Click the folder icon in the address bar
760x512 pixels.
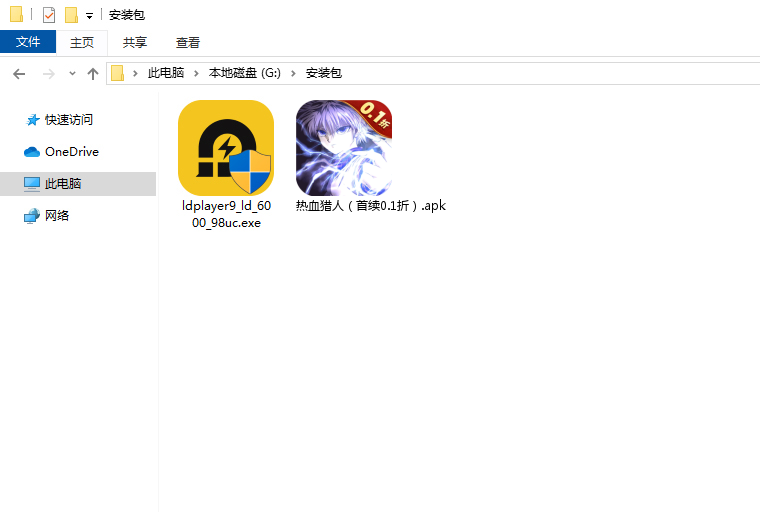pos(118,73)
